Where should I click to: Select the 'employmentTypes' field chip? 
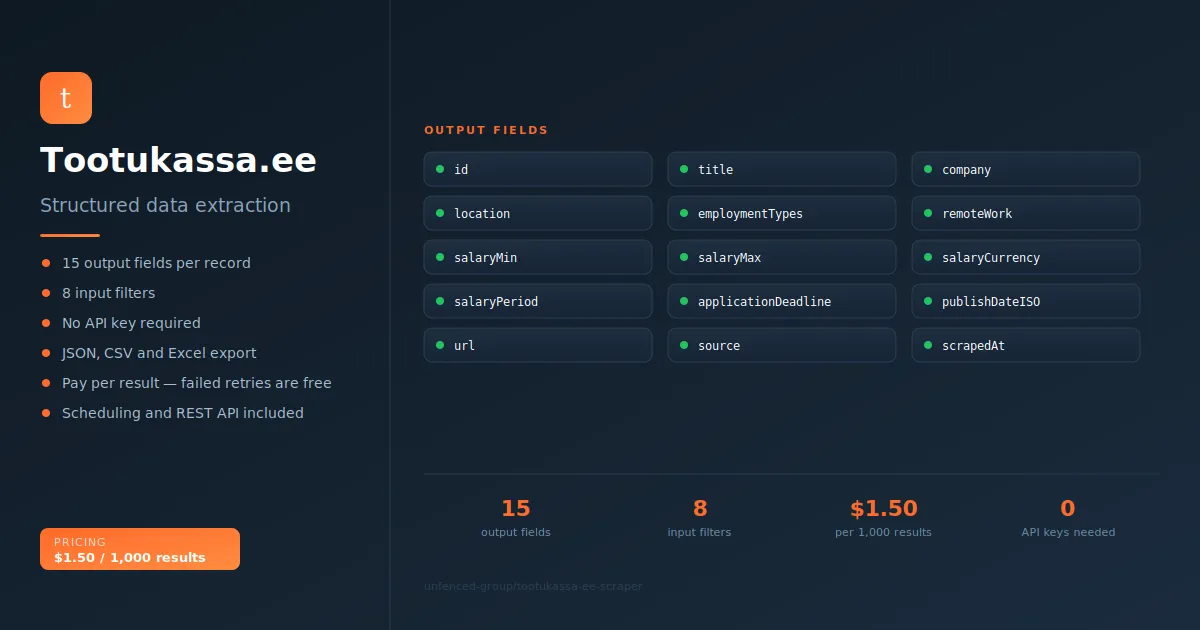[x=782, y=214]
